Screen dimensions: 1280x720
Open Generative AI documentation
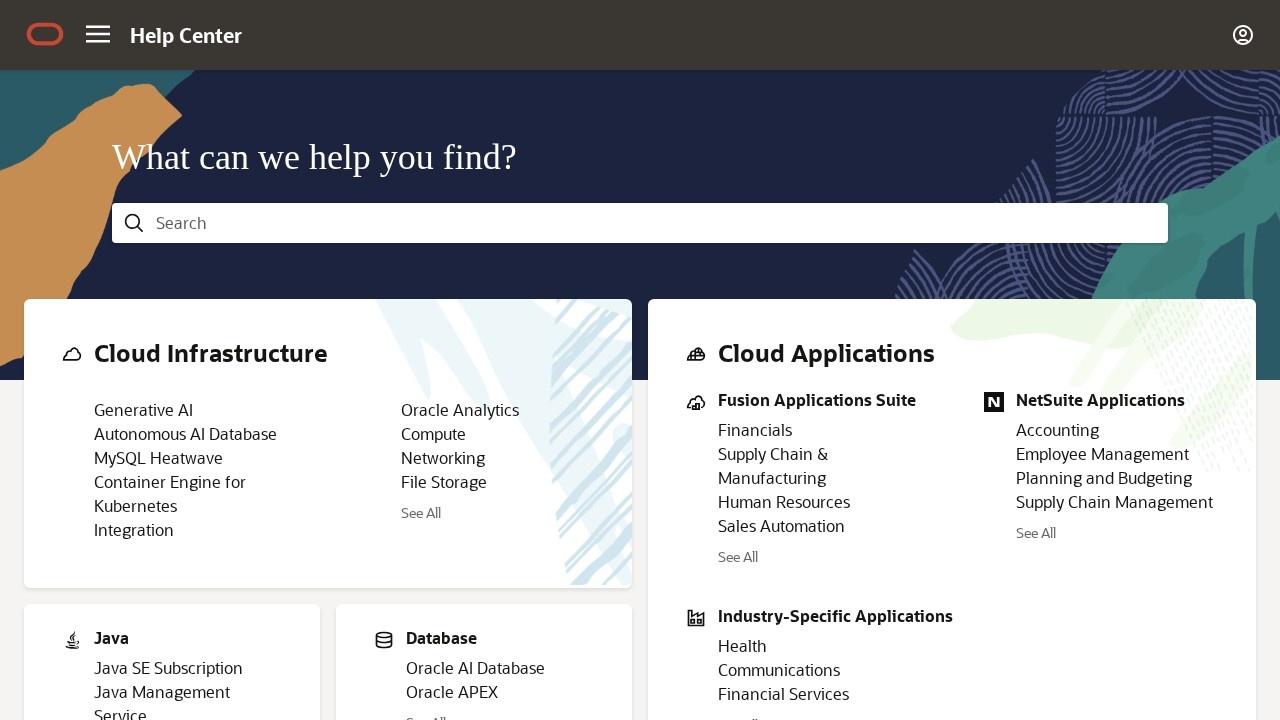[144, 410]
